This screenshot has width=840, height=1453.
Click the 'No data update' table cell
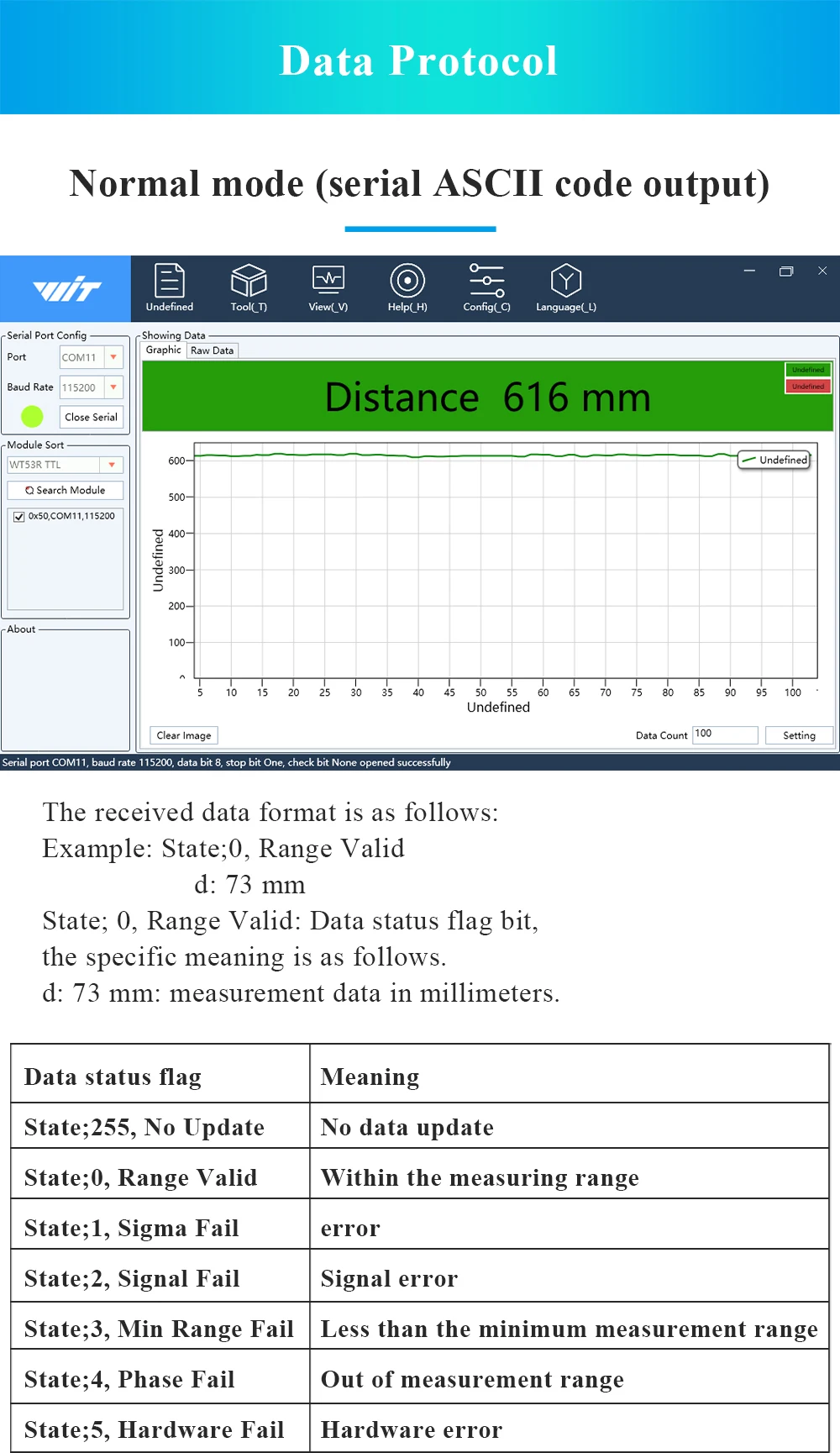tap(570, 1126)
